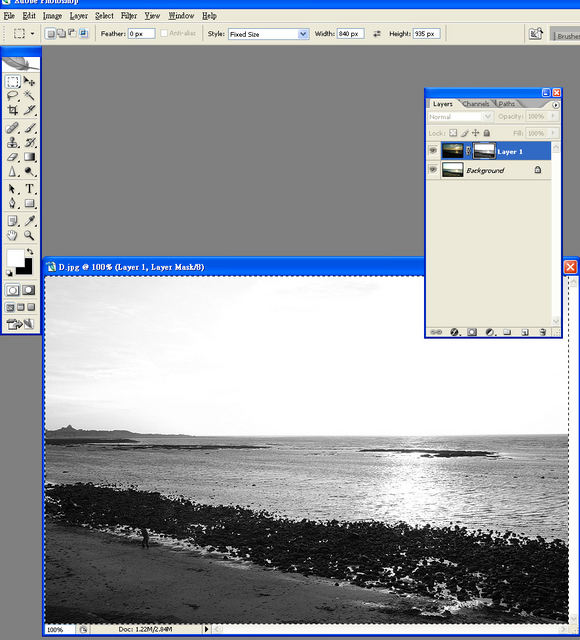Image resolution: width=580 pixels, height=640 pixels.
Task: Select the Crop tool
Action: [x=13, y=110]
